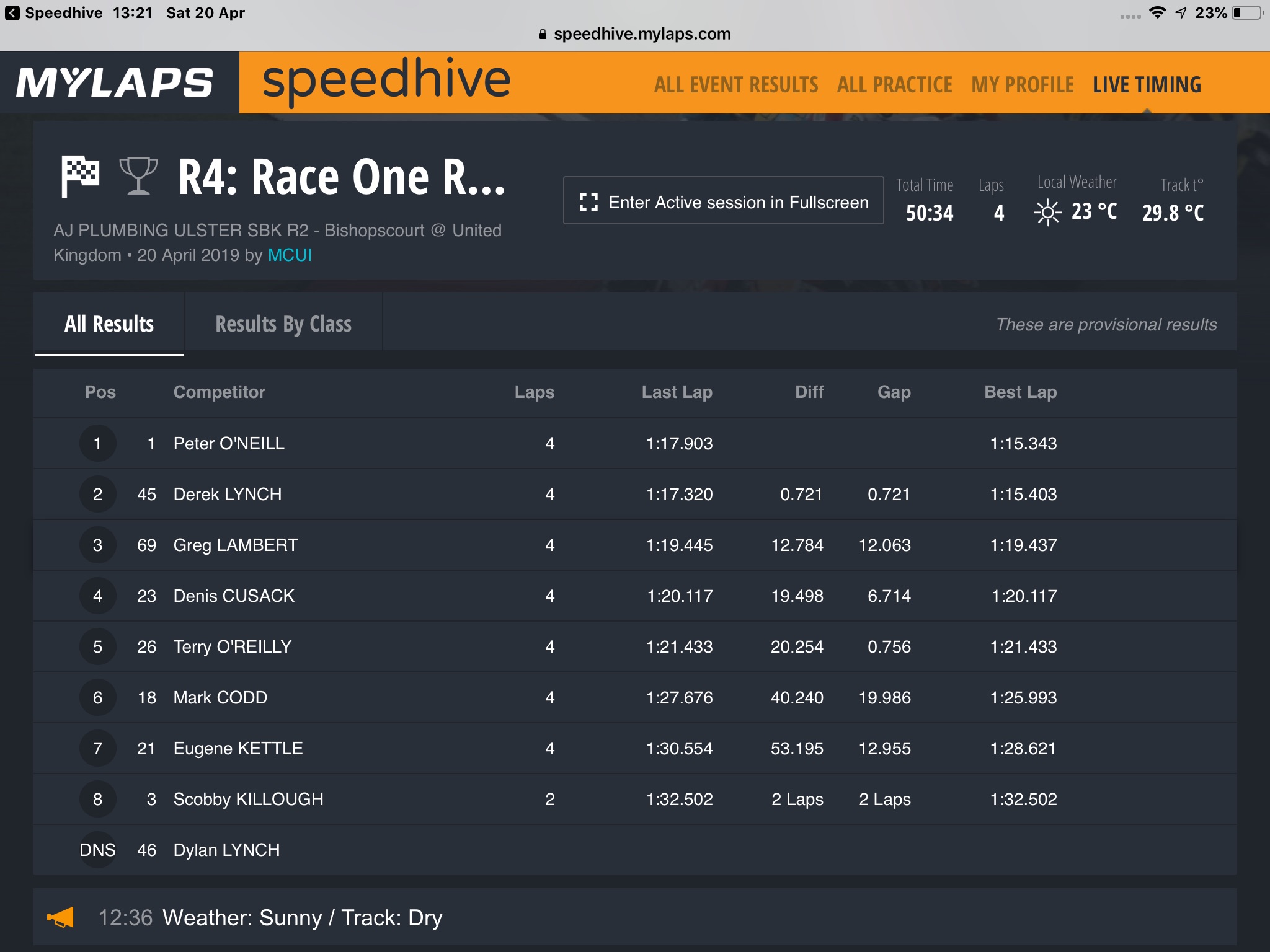Click the orange megaphone announcement icon
This screenshot has height=952, width=1270.
pos(61,918)
